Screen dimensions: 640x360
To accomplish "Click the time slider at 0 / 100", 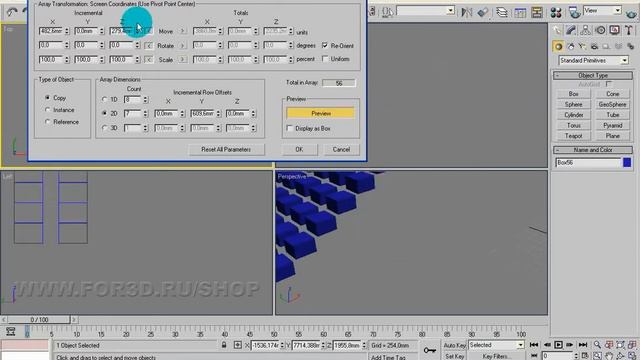I will (39, 320).
